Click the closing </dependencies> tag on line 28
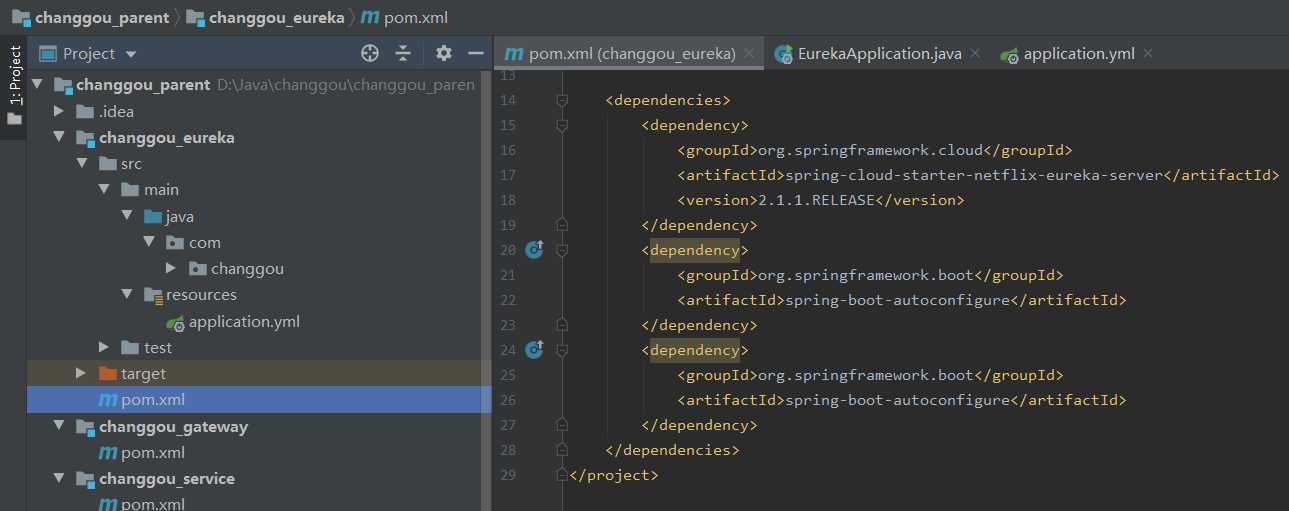 coord(672,450)
